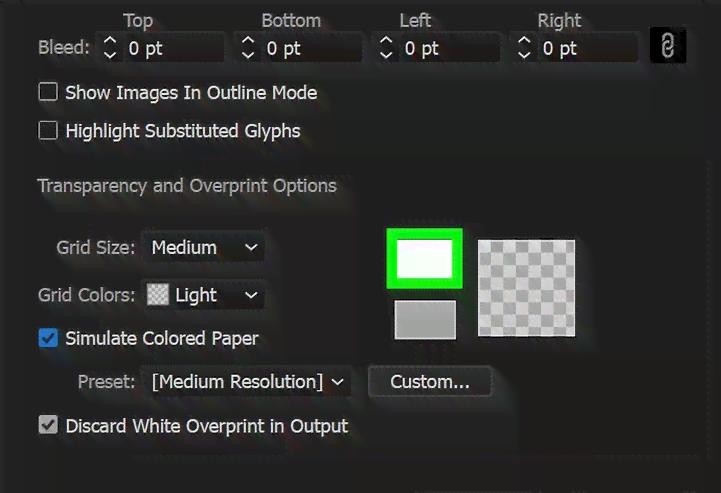Toggle the bleed link chain icon
Image resolution: width=721 pixels, height=493 pixels.
668,46
